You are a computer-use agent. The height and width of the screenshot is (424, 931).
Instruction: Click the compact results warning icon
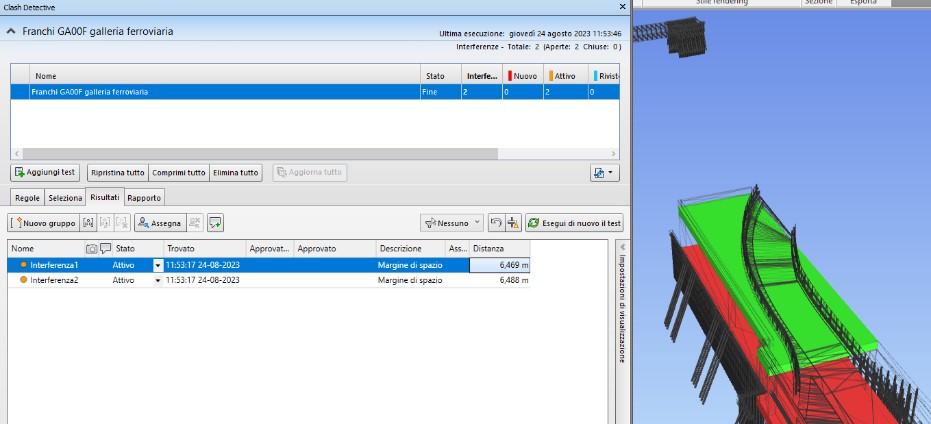[513, 223]
